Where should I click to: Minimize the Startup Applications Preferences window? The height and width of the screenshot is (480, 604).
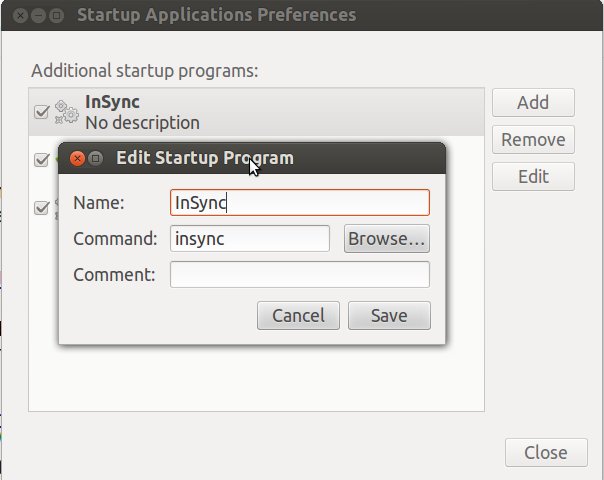[38, 15]
